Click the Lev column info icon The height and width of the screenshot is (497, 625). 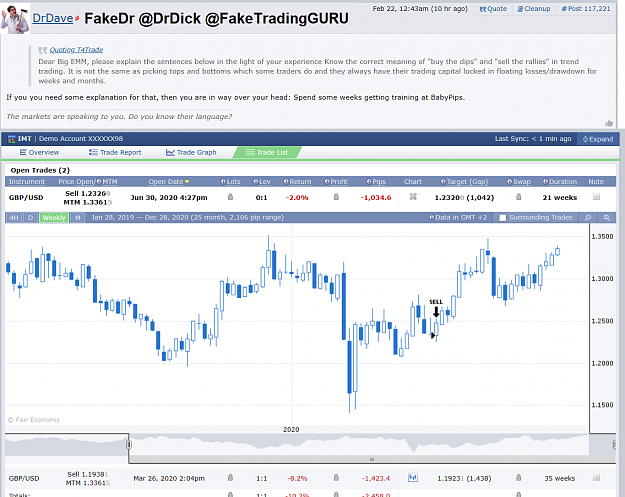click(x=256, y=182)
